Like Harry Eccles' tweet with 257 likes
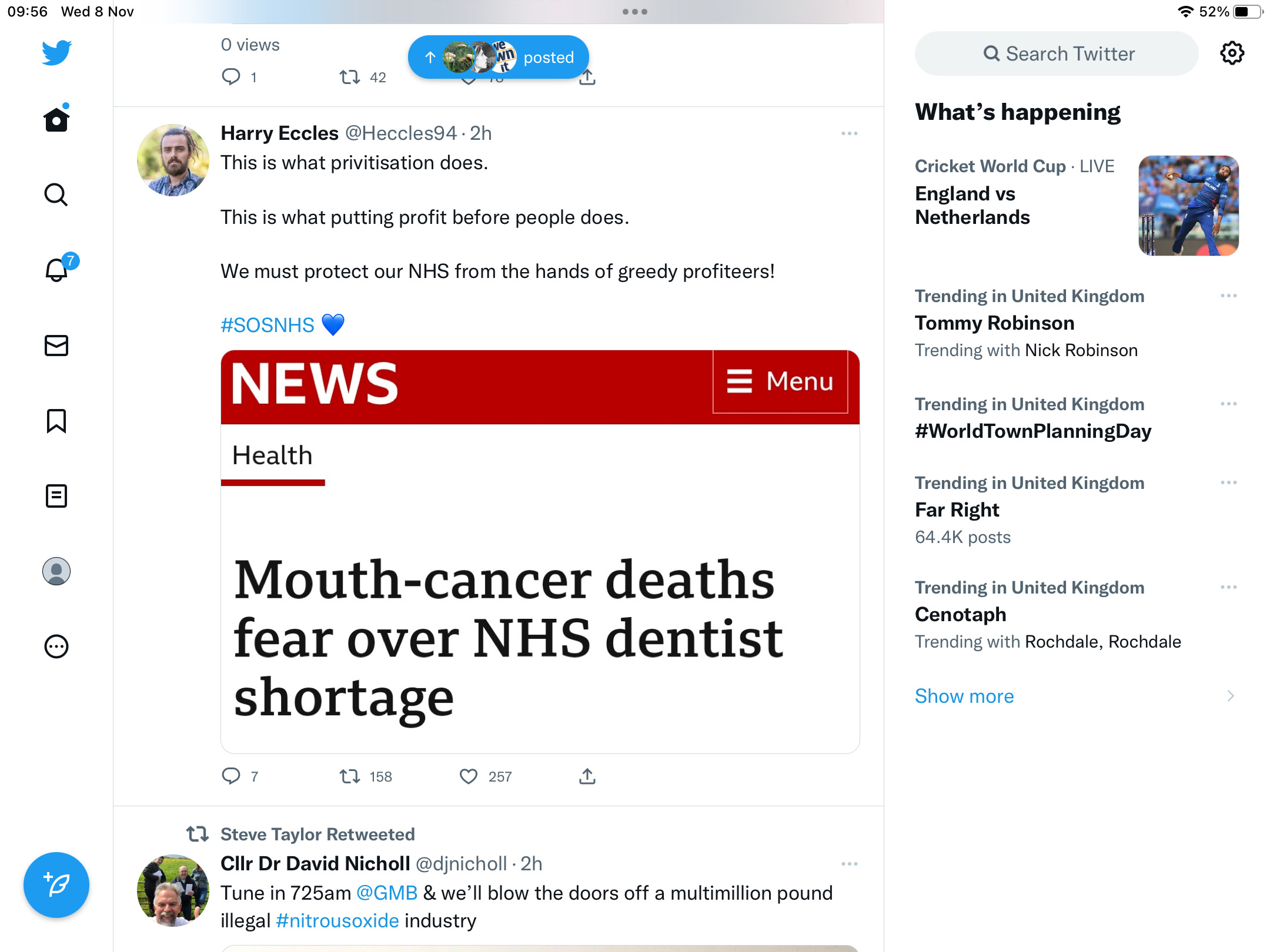This screenshot has width=1270, height=952. [x=469, y=776]
